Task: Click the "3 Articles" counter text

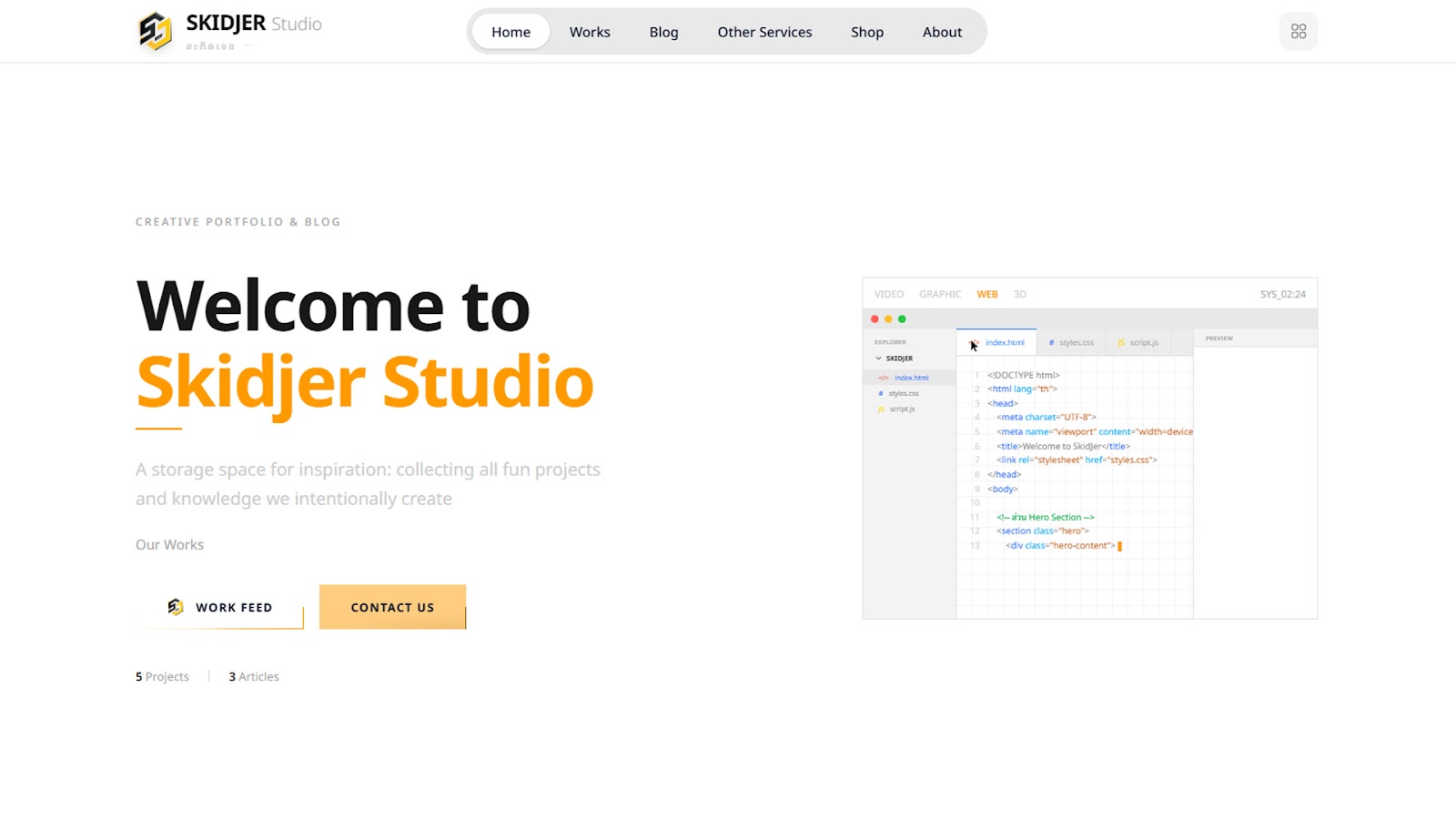Action: (254, 676)
